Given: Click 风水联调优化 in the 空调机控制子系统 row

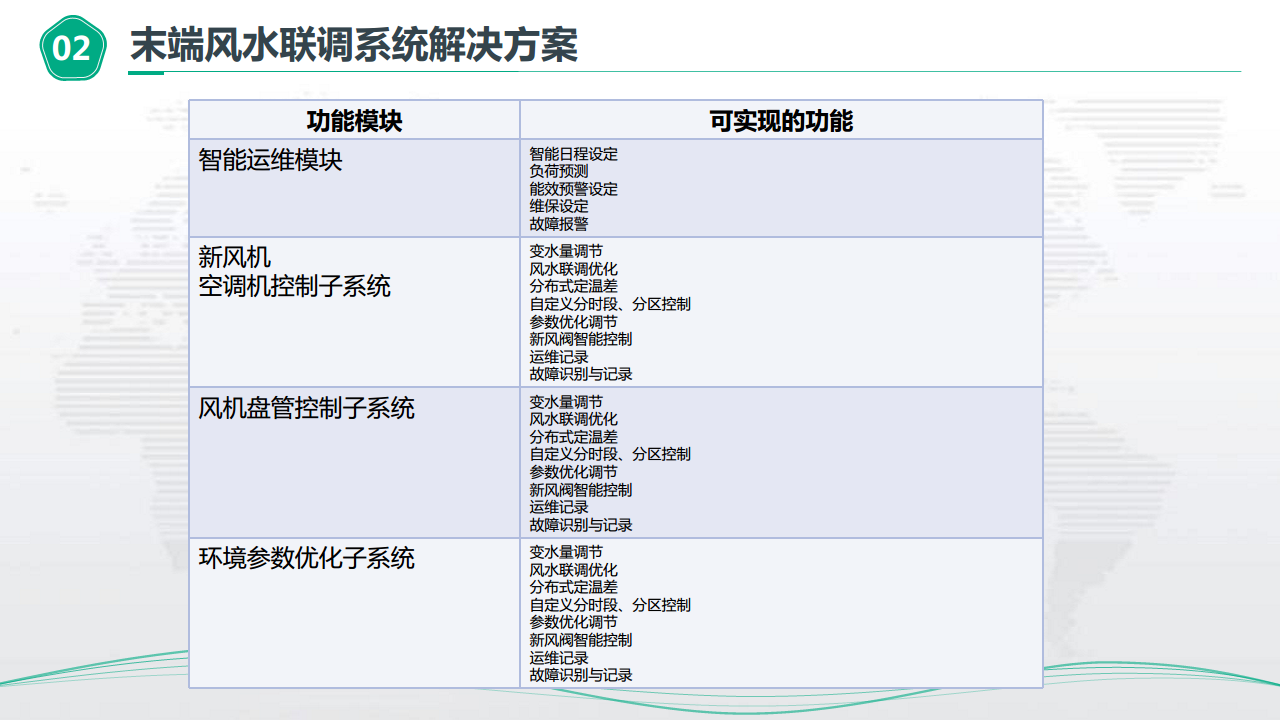Looking at the screenshot, I should [574, 269].
